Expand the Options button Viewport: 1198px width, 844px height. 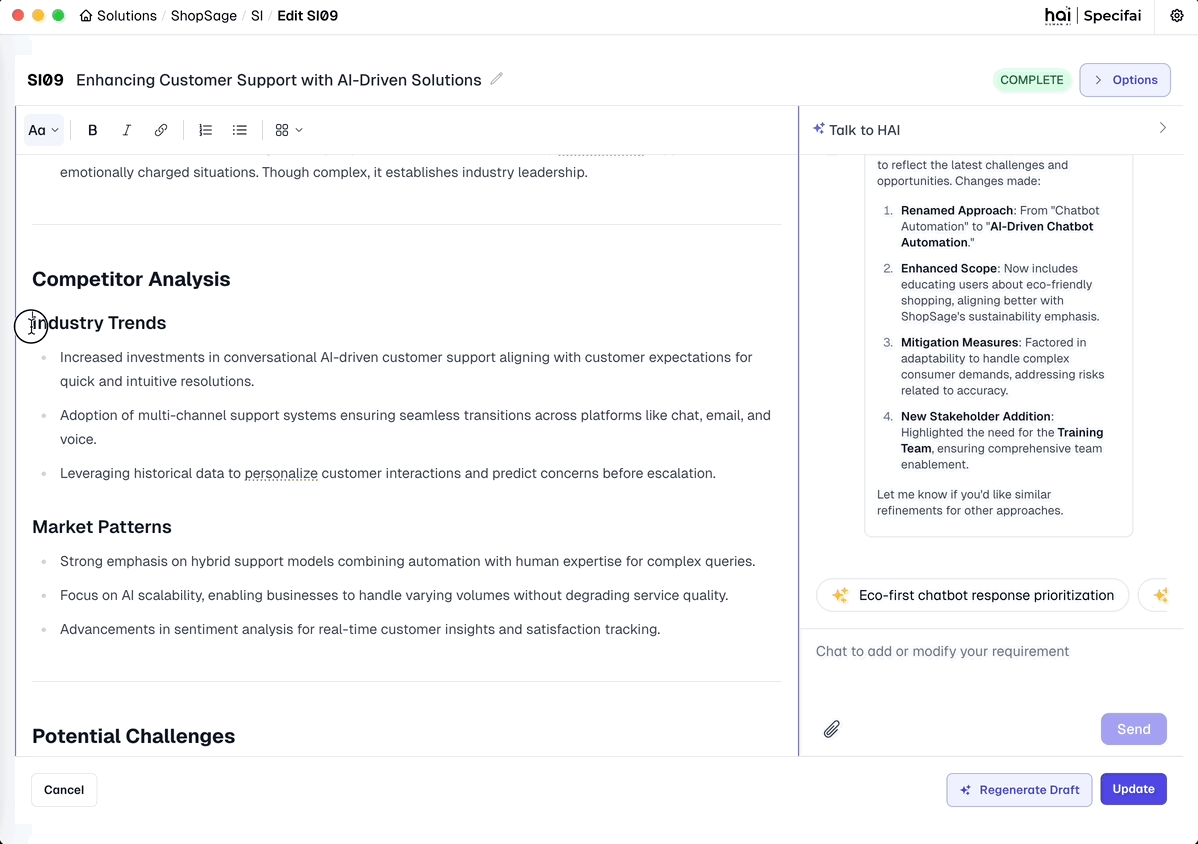pos(1125,79)
